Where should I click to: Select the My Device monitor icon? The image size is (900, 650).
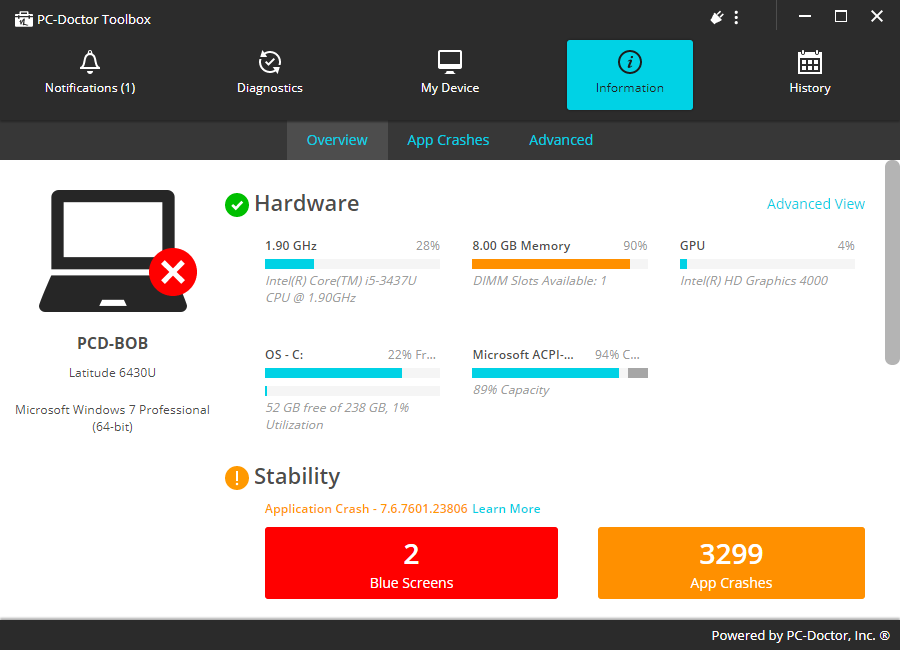(x=450, y=62)
